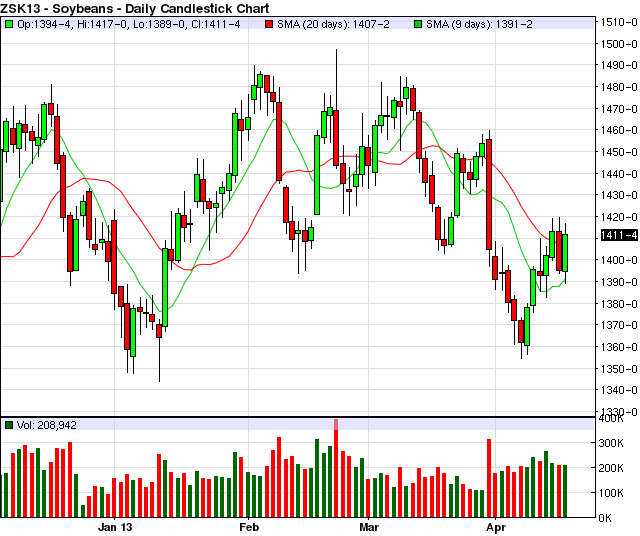
Task: Click the red SMA 20 days swatch
Action: [269, 24]
